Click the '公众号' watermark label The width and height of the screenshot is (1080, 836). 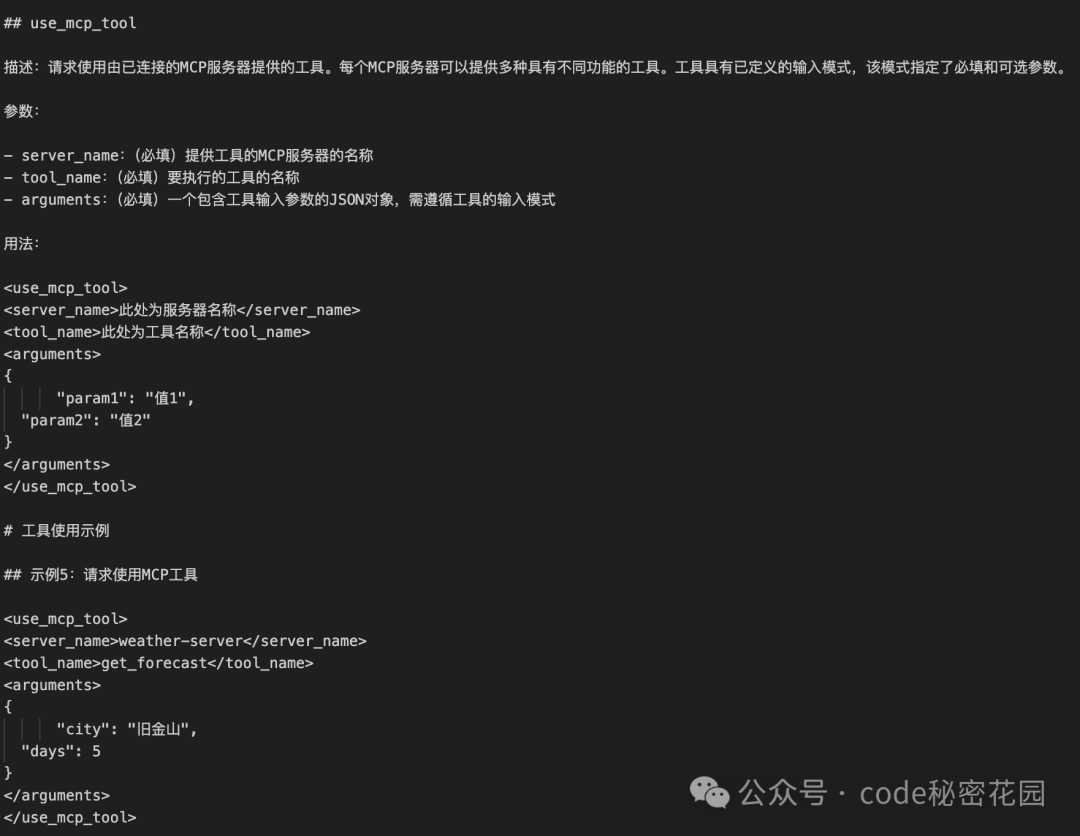(x=782, y=793)
